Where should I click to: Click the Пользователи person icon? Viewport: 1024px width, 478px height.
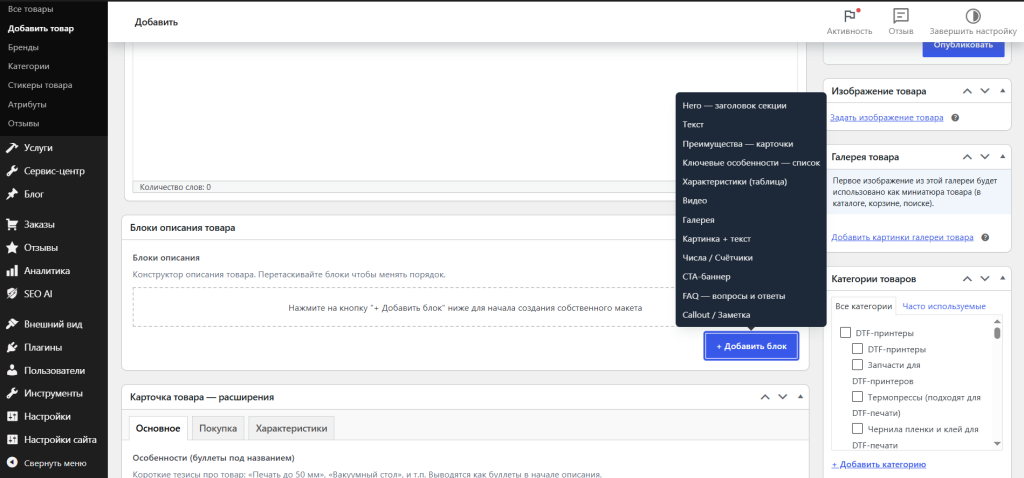point(12,371)
